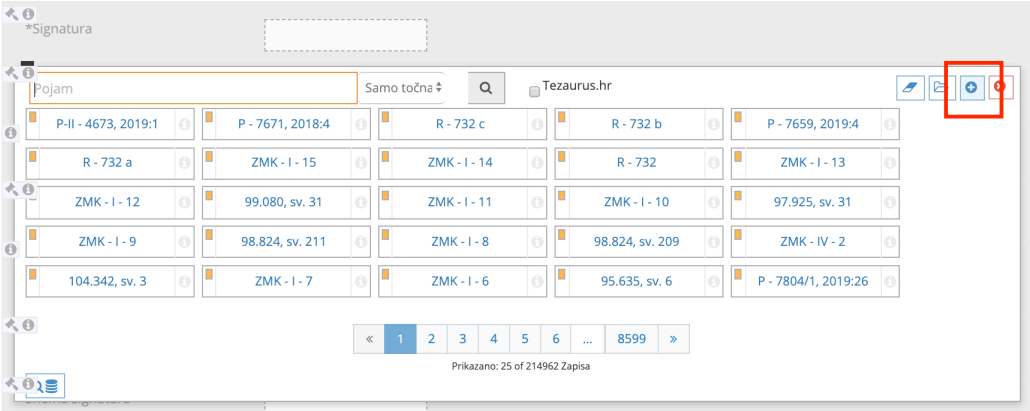This screenshot has height=411, width=1030.
Task: Enable the Tezaurus.hr checkbox
Action: click(x=535, y=92)
